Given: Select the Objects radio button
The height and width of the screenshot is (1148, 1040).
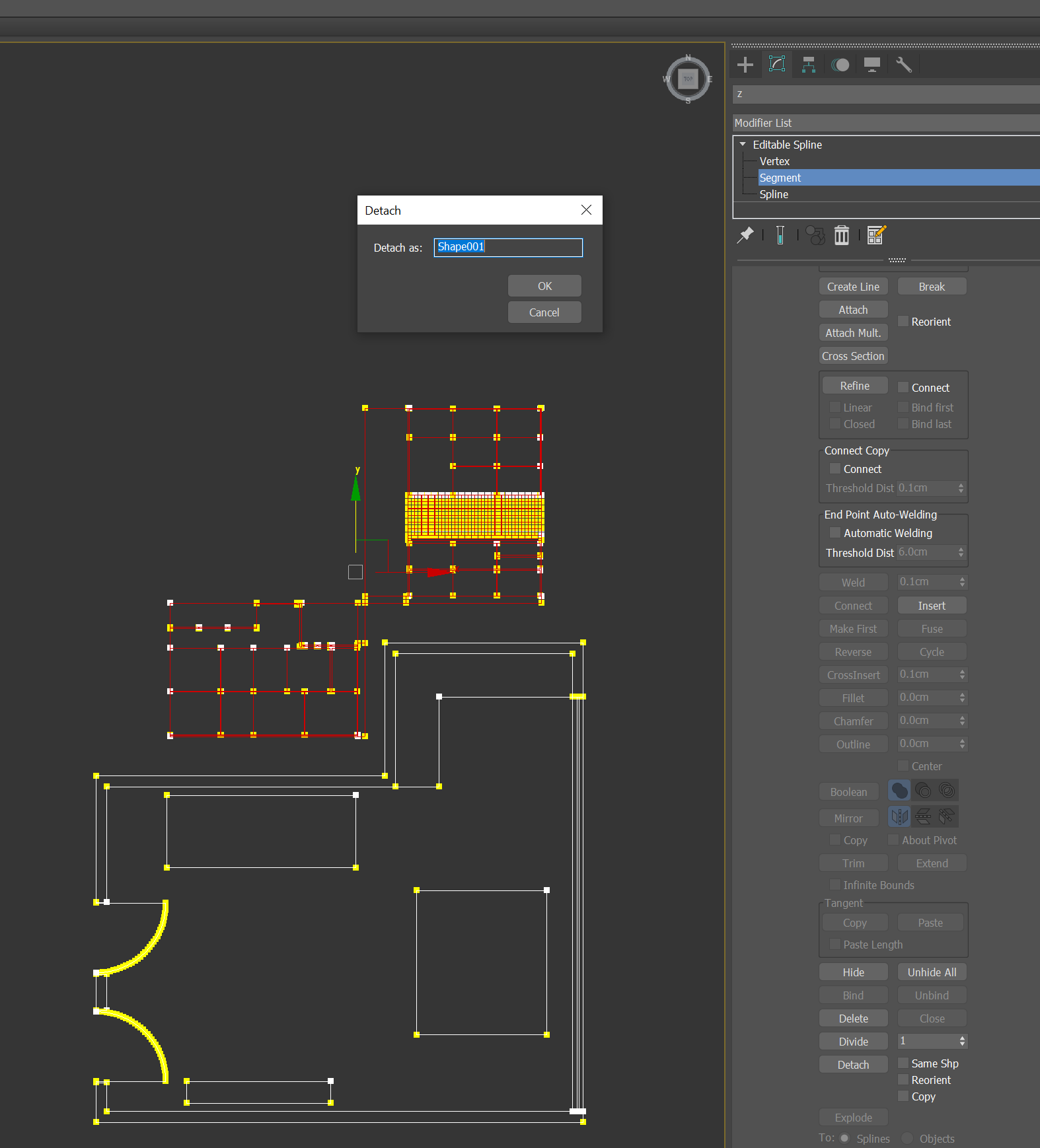Looking at the screenshot, I should [x=907, y=1138].
